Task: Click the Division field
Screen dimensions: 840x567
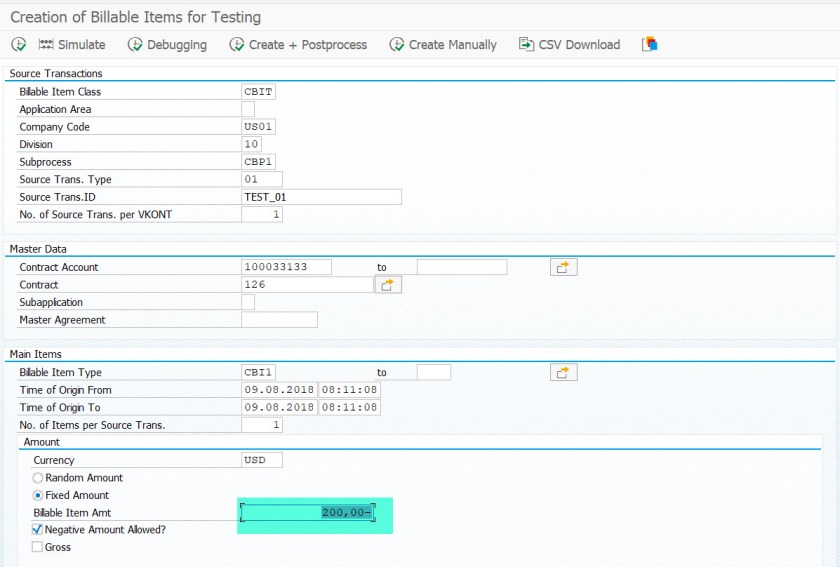Action: [251, 144]
